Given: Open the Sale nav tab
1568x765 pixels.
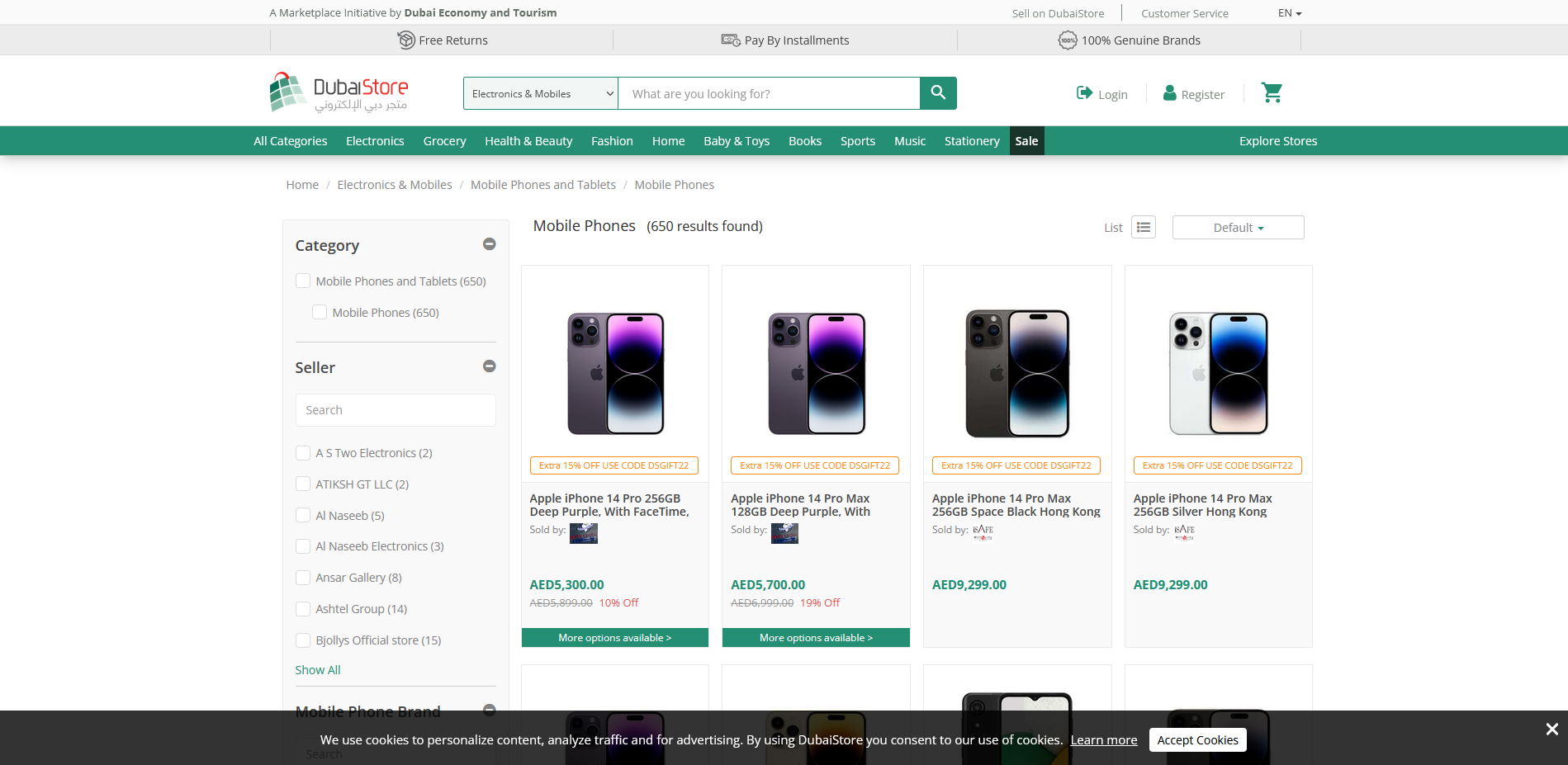Looking at the screenshot, I should pyautogui.click(x=1026, y=141).
